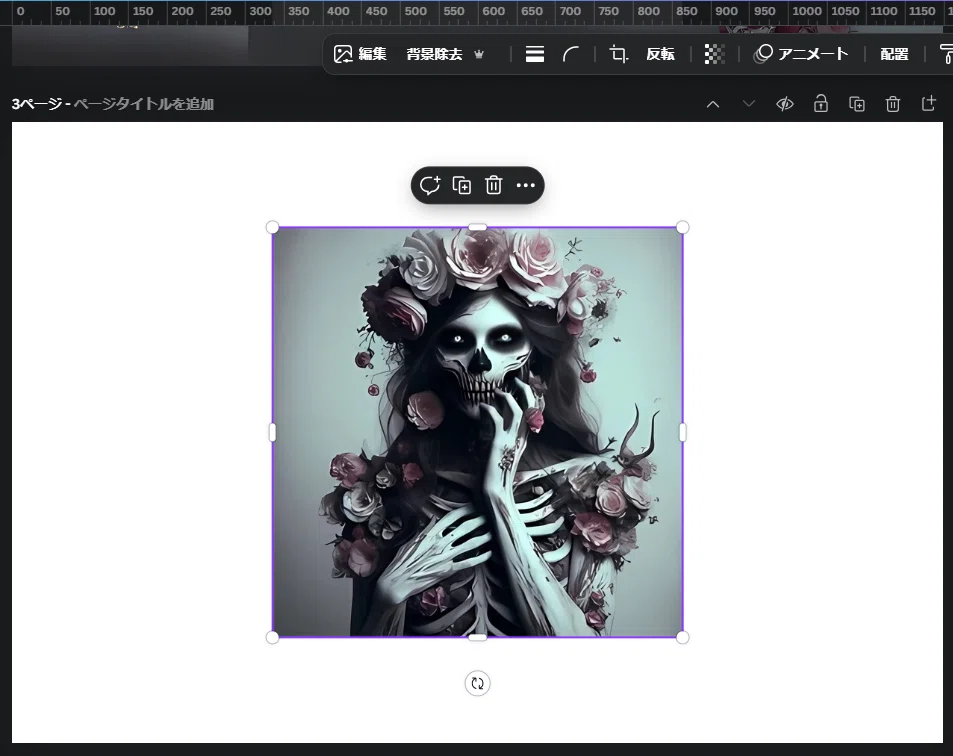
Task: Select the skeleton woman image
Action: pyautogui.click(x=478, y=432)
